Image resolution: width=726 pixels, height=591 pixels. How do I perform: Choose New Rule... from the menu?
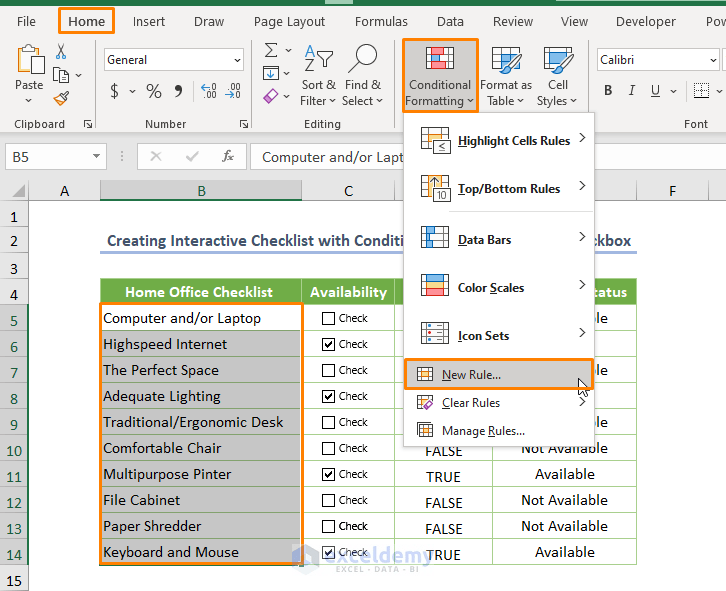click(499, 374)
